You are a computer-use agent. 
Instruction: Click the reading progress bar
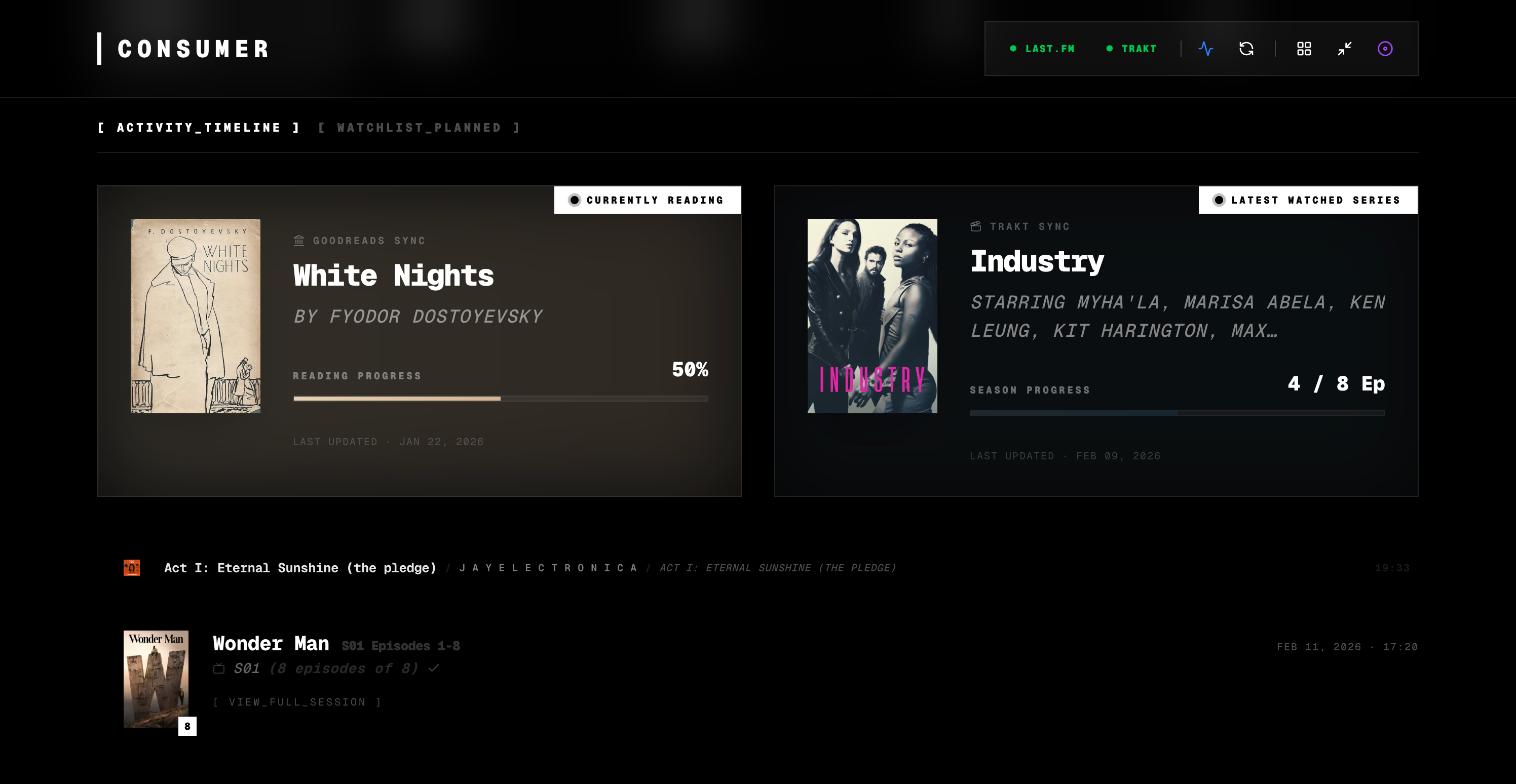click(500, 399)
